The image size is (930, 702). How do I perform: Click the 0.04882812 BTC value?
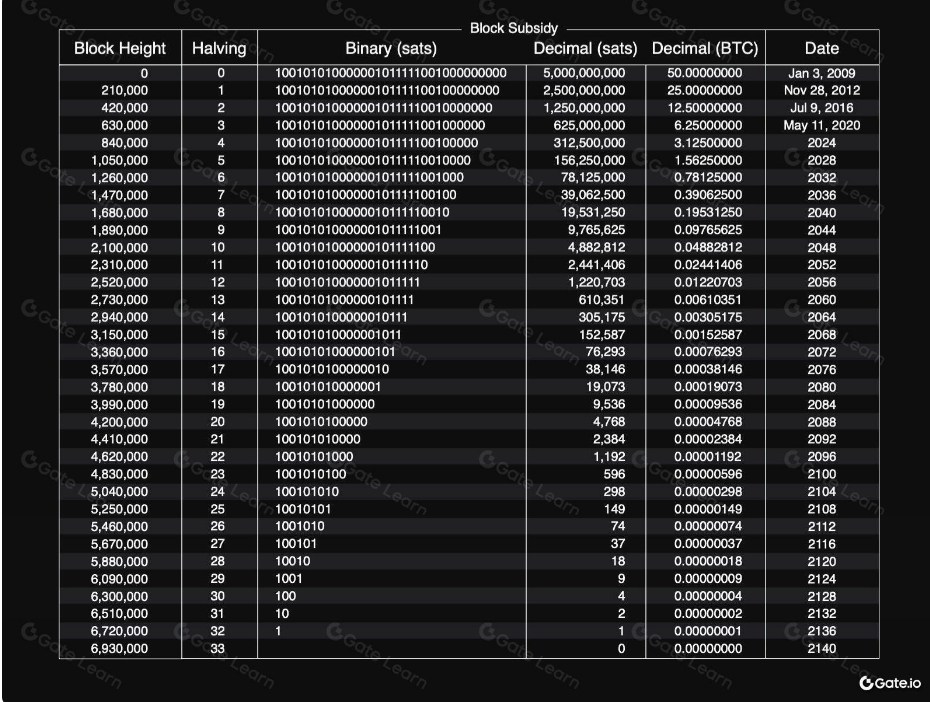tap(708, 248)
